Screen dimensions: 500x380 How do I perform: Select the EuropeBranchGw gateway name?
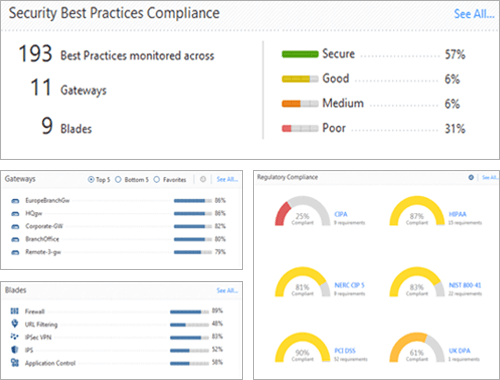(47, 200)
